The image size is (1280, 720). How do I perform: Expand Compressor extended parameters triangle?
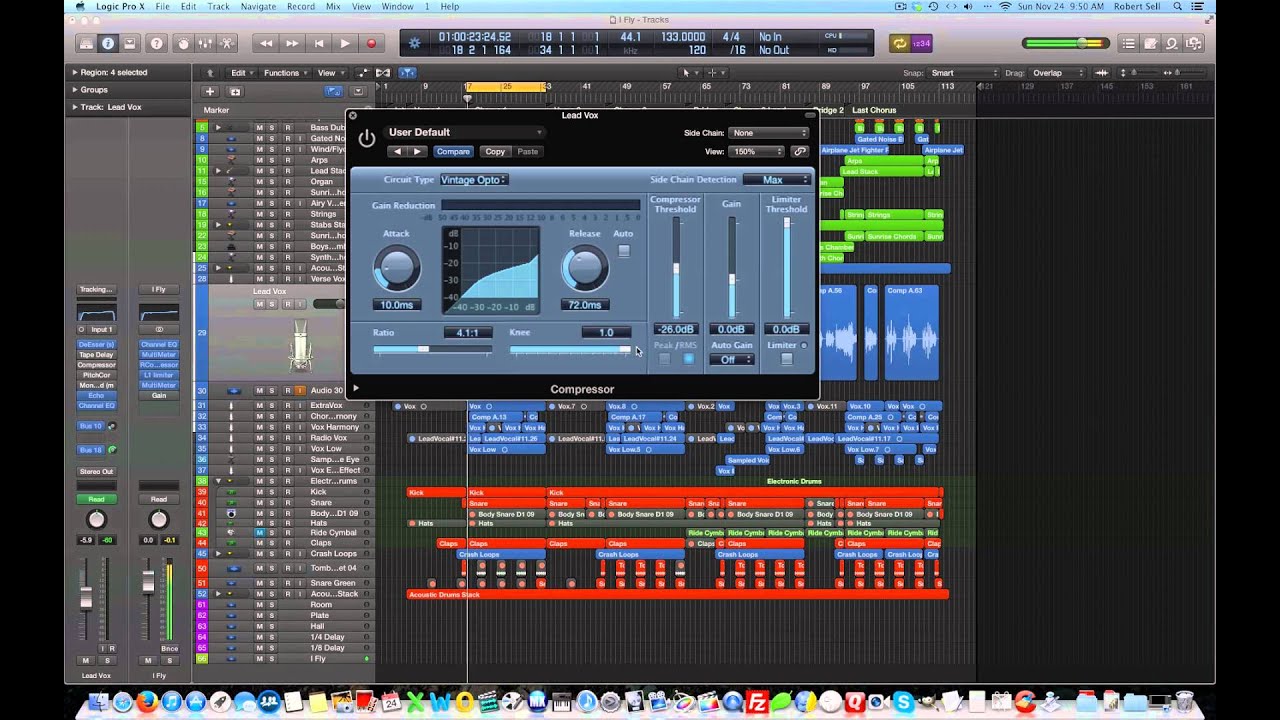point(356,388)
